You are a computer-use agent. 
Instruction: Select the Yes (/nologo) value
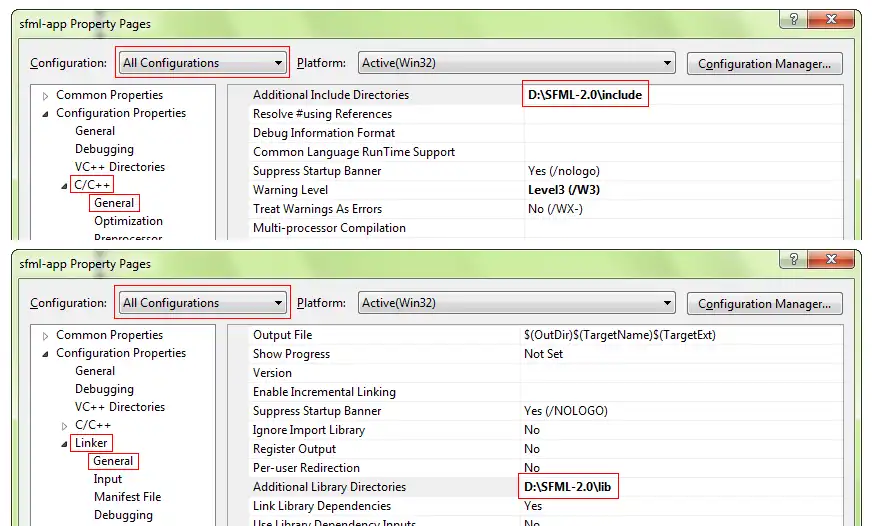tap(564, 171)
